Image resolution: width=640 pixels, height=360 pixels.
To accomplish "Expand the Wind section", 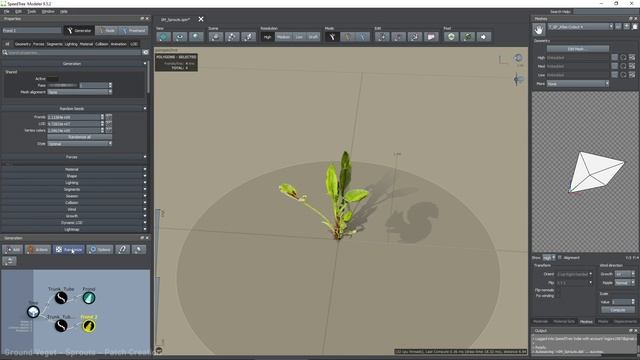I will point(73,209).
